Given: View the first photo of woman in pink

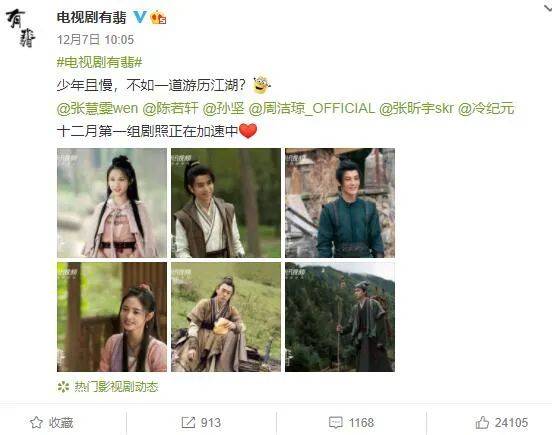Looking at the screenshot, I should click(112, 203).
